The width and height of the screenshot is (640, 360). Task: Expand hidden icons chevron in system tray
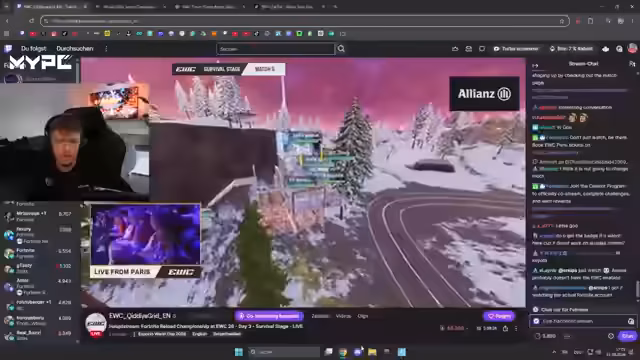[x=554, y=352]
